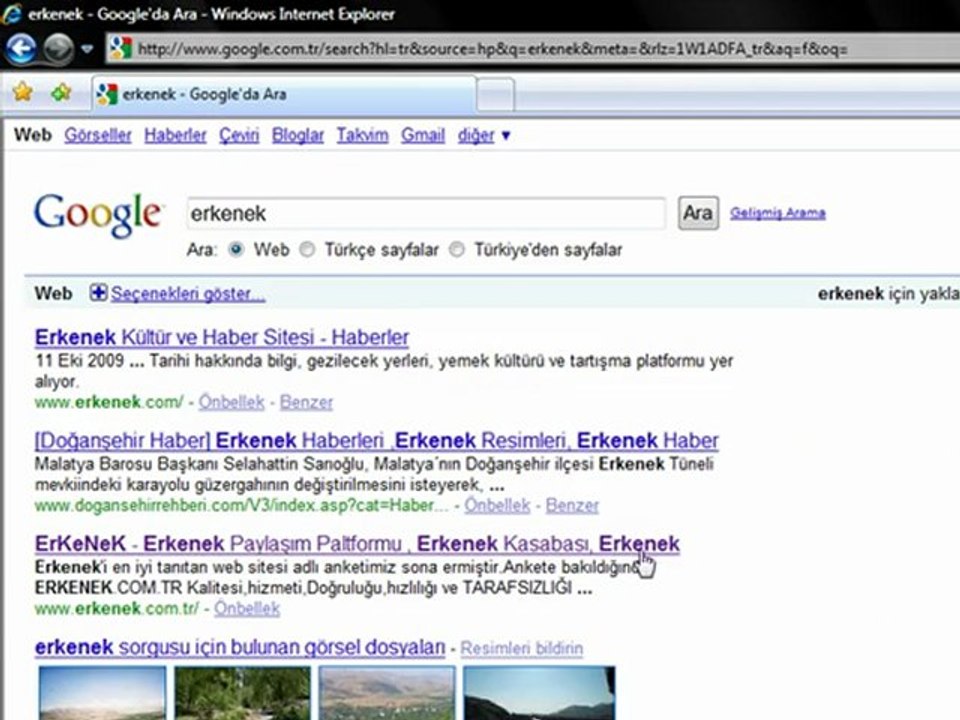960x720 pixels.
Task: Select the 'Web' search radio button
Action: (236, 249)
